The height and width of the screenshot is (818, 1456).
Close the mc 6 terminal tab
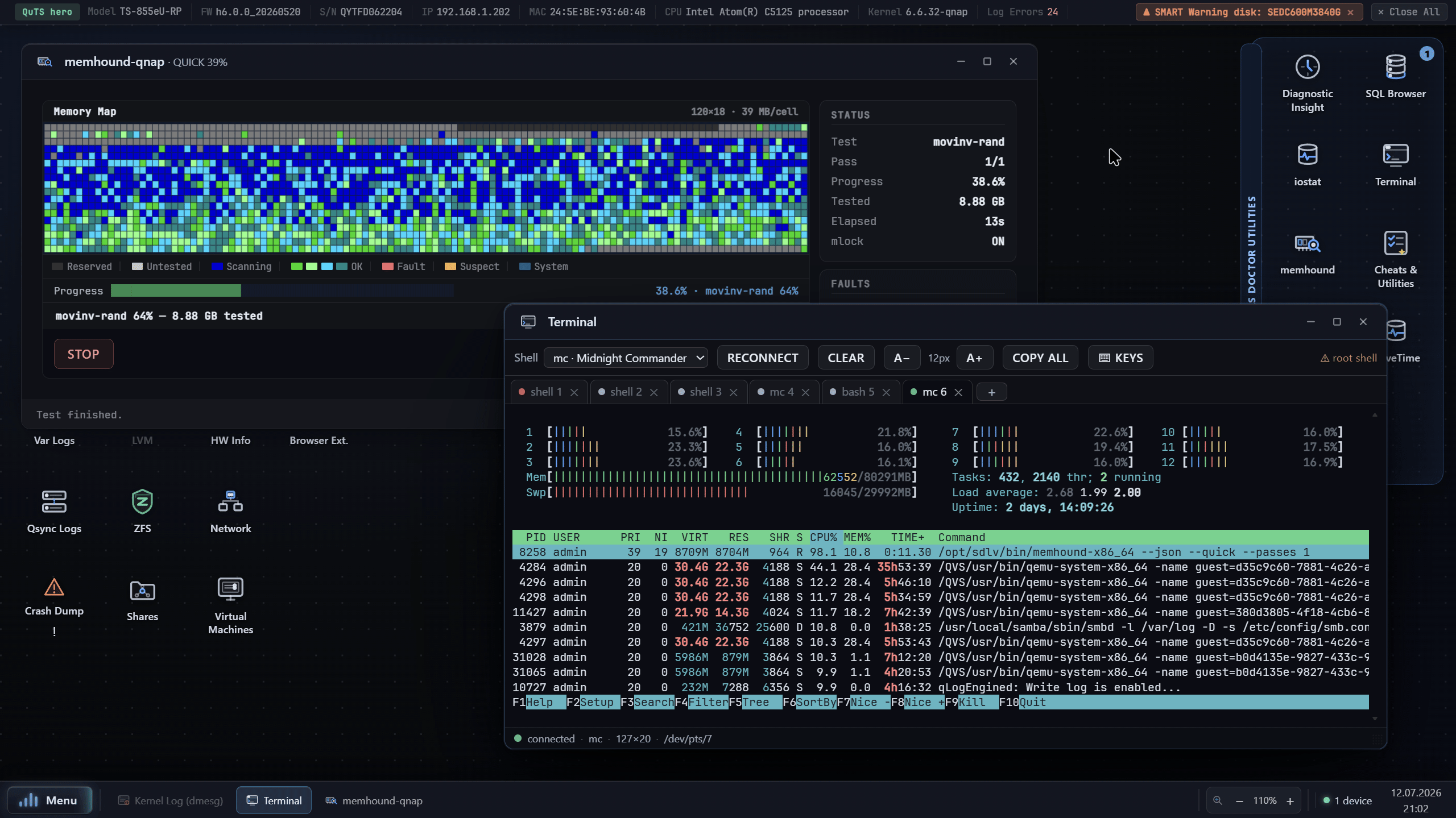click(x=958, y=392)
